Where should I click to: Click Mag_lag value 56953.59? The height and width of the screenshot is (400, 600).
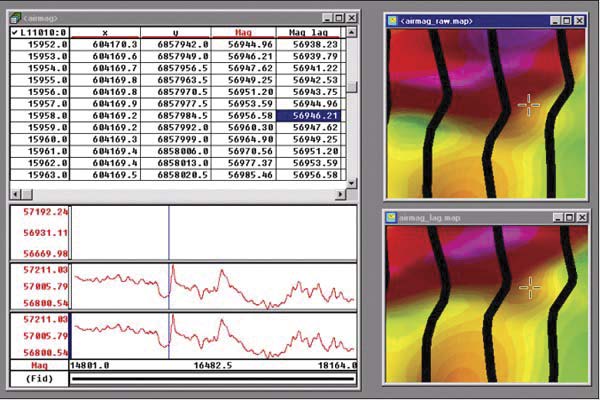[315, 163]
